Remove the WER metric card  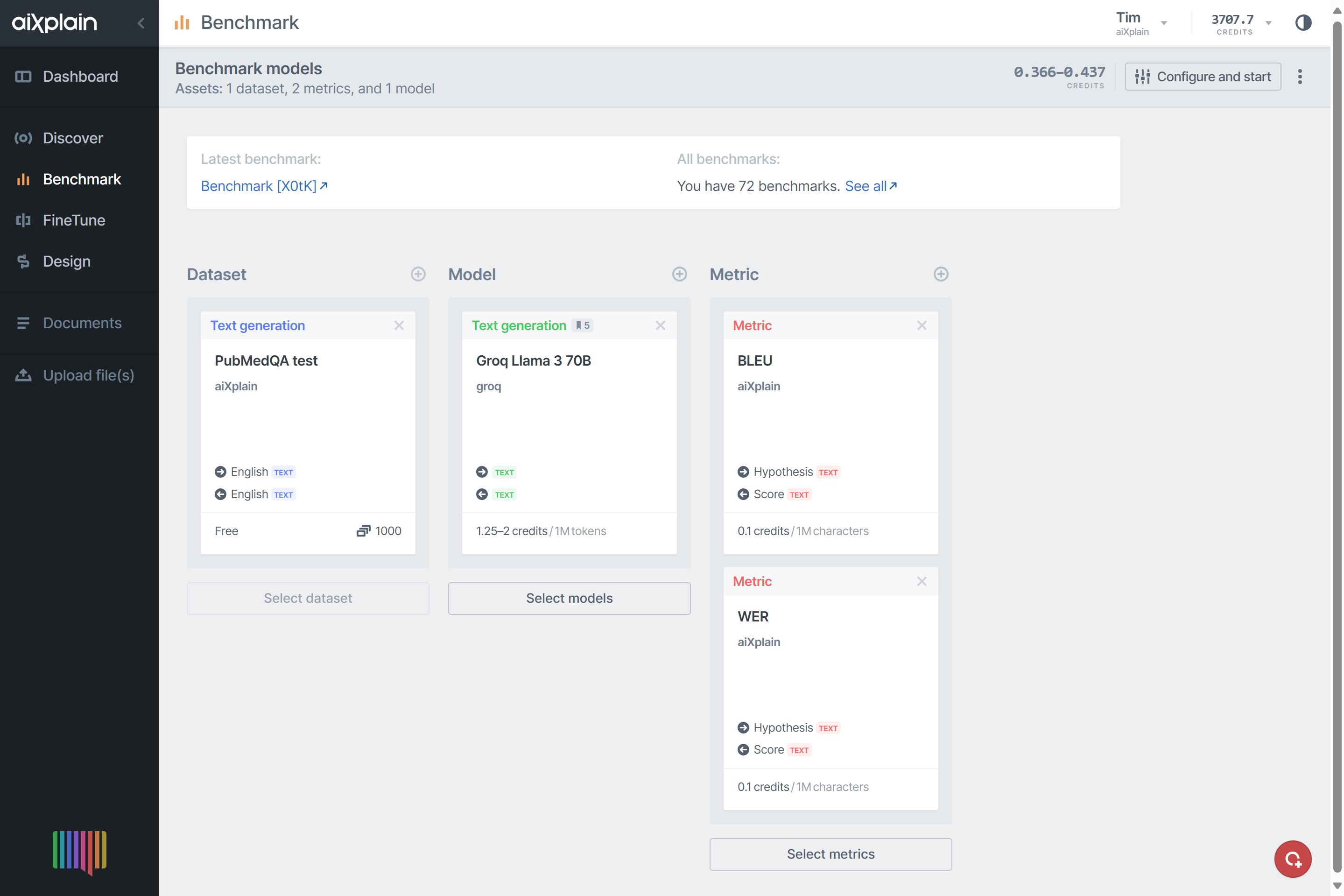coord(922,581)
